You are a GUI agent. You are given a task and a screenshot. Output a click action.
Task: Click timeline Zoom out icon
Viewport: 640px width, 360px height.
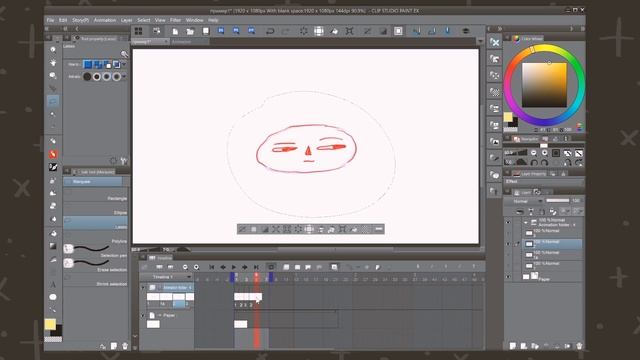pyautogui.click(x=185, y=267)
